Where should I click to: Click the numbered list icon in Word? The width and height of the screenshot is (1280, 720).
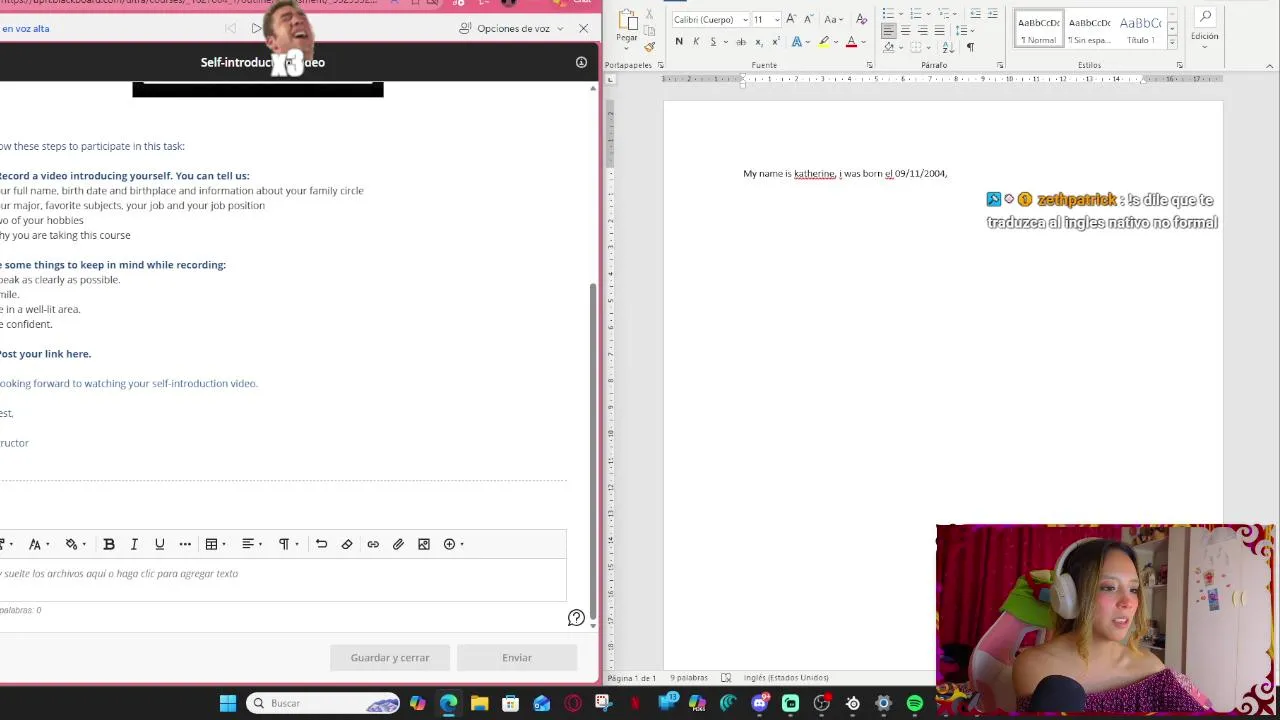pos(915,14)
